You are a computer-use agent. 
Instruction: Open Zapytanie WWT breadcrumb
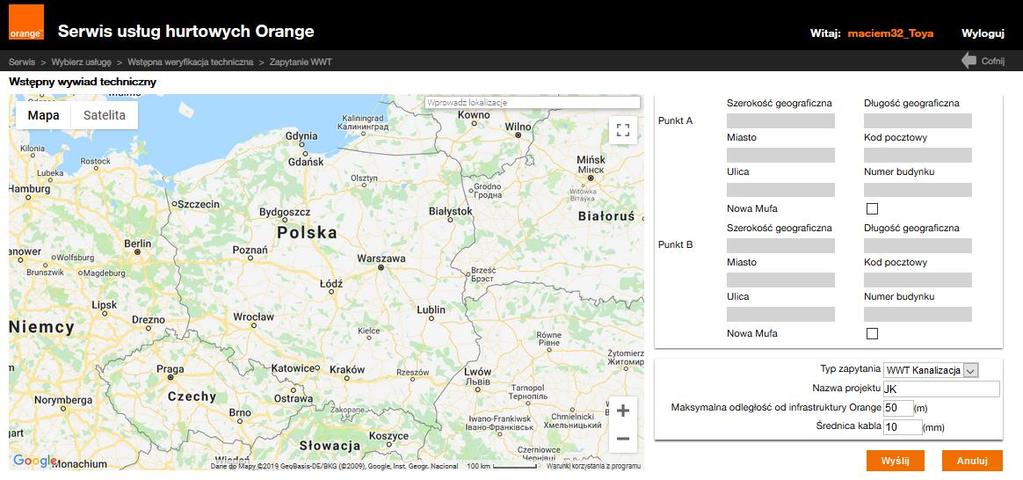[x=301, y=62]
